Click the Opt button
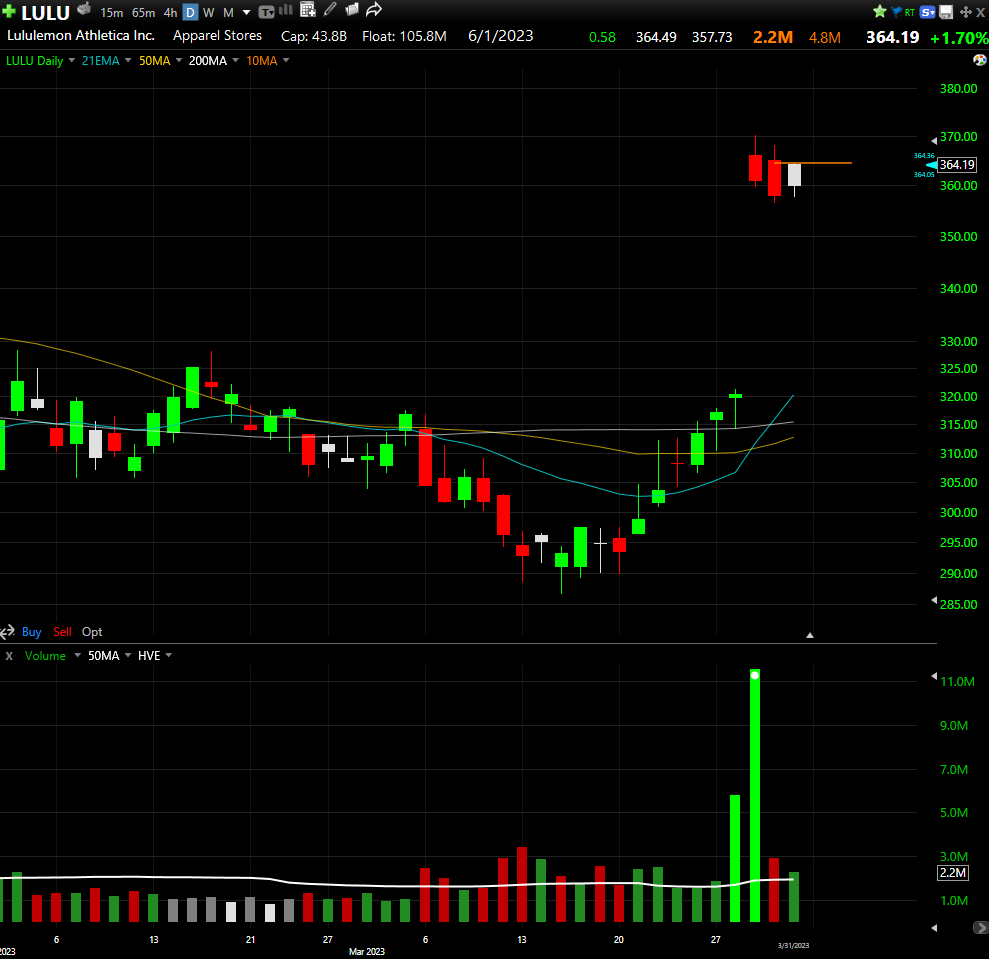Screen dimensions: 989x959 [x=92, y=632]
